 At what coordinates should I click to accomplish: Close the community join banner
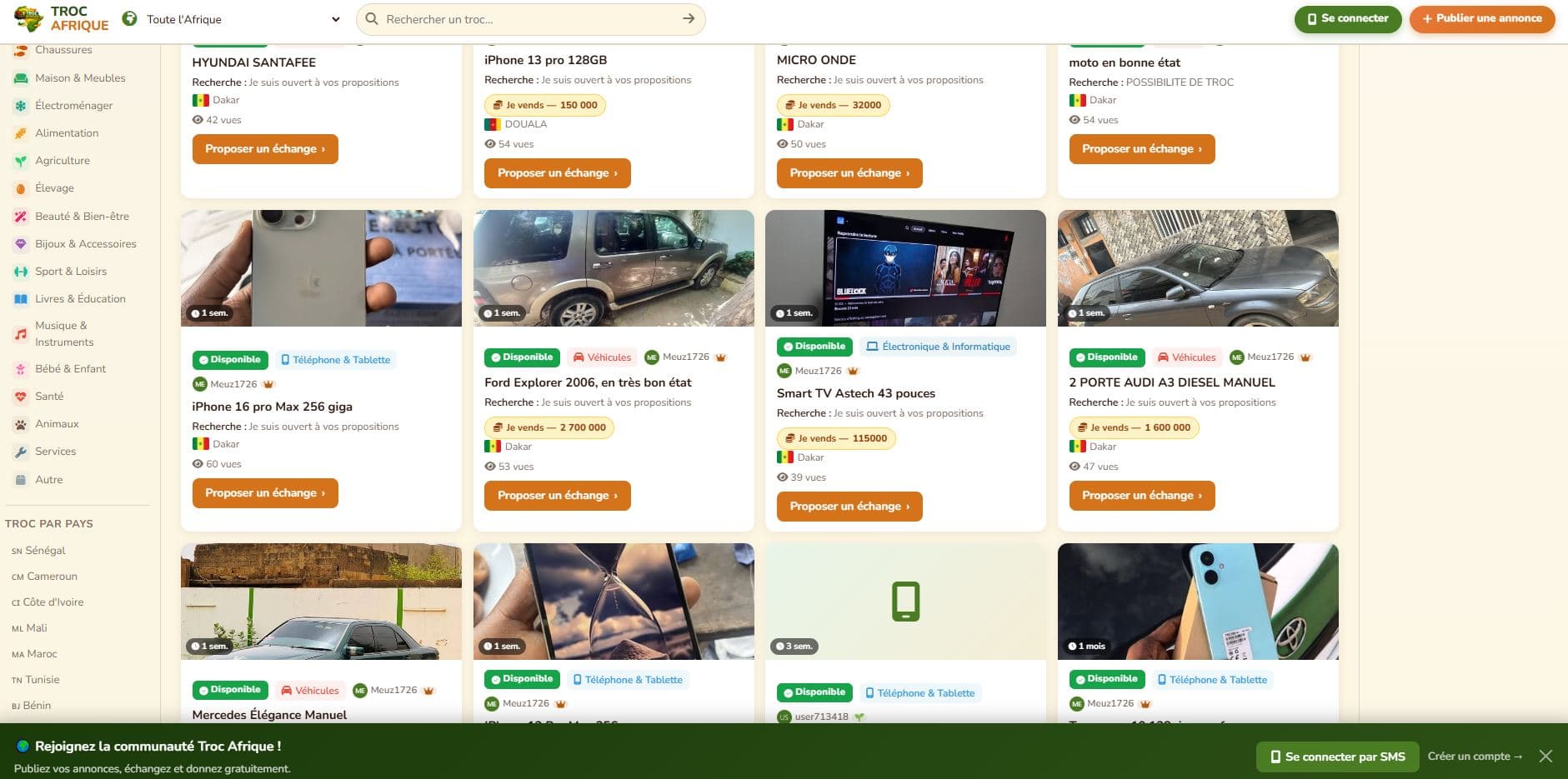click(1545, 757)
